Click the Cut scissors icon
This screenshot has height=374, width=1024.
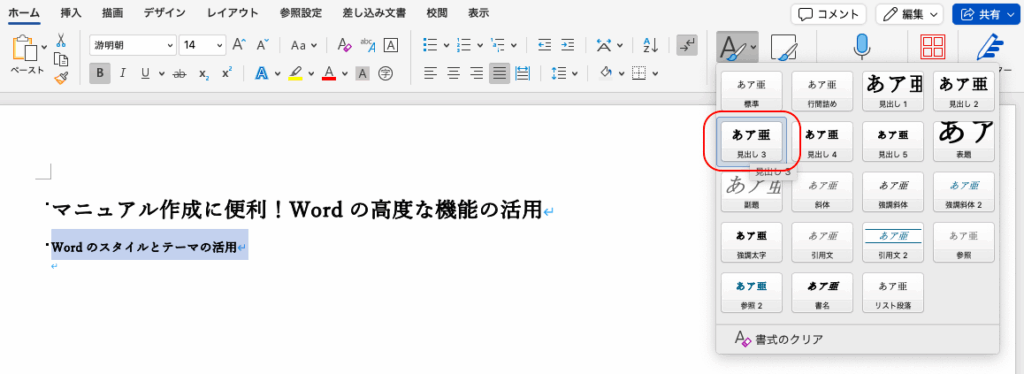(x=61, y=40)
